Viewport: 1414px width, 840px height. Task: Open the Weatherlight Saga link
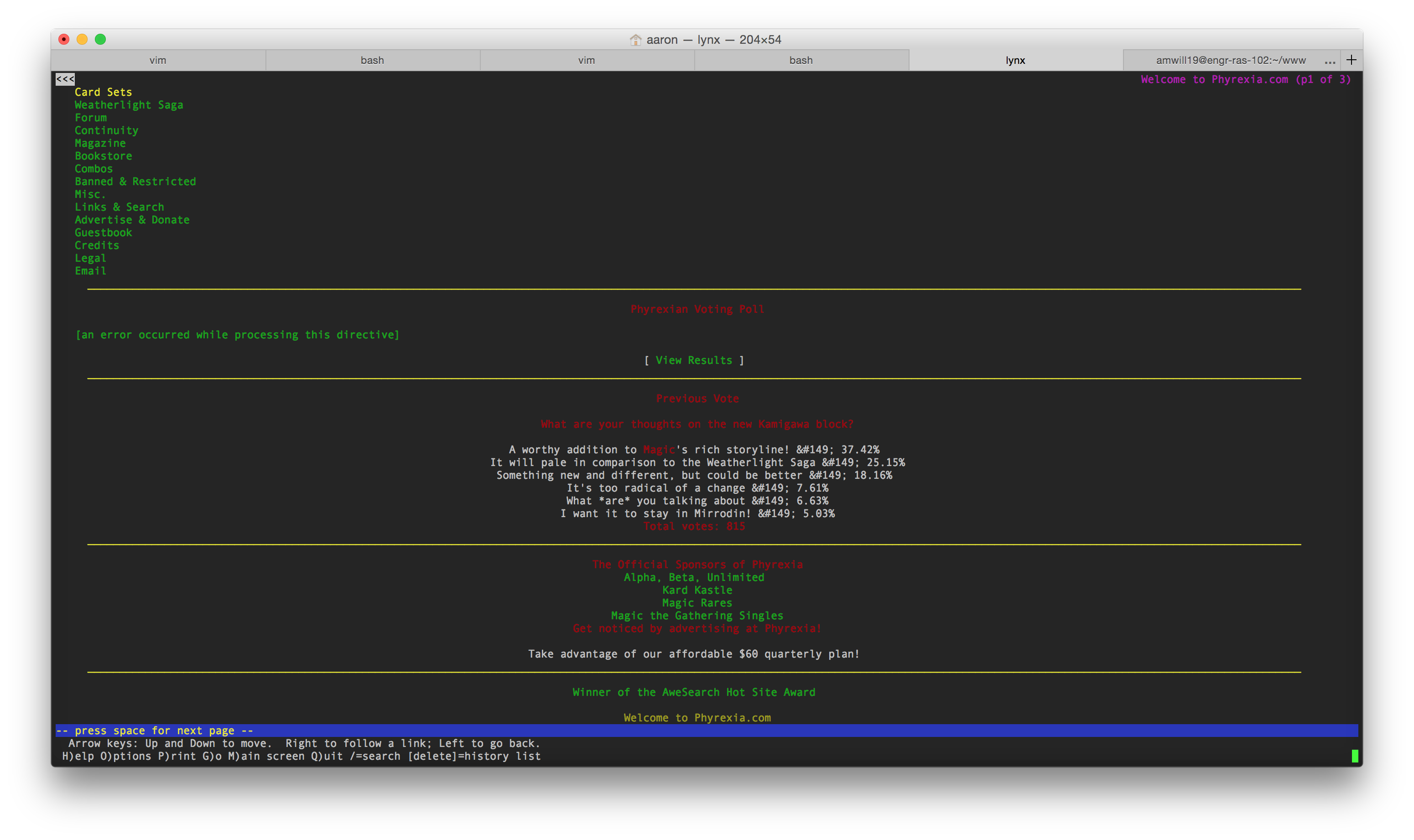point(129,105)
